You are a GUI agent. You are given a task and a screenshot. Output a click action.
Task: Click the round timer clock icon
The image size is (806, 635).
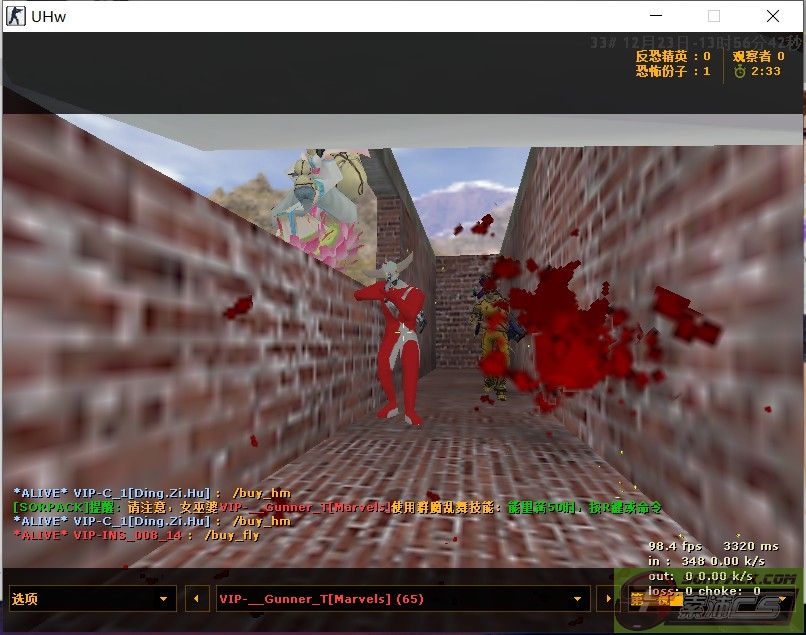tap(740, 71)
